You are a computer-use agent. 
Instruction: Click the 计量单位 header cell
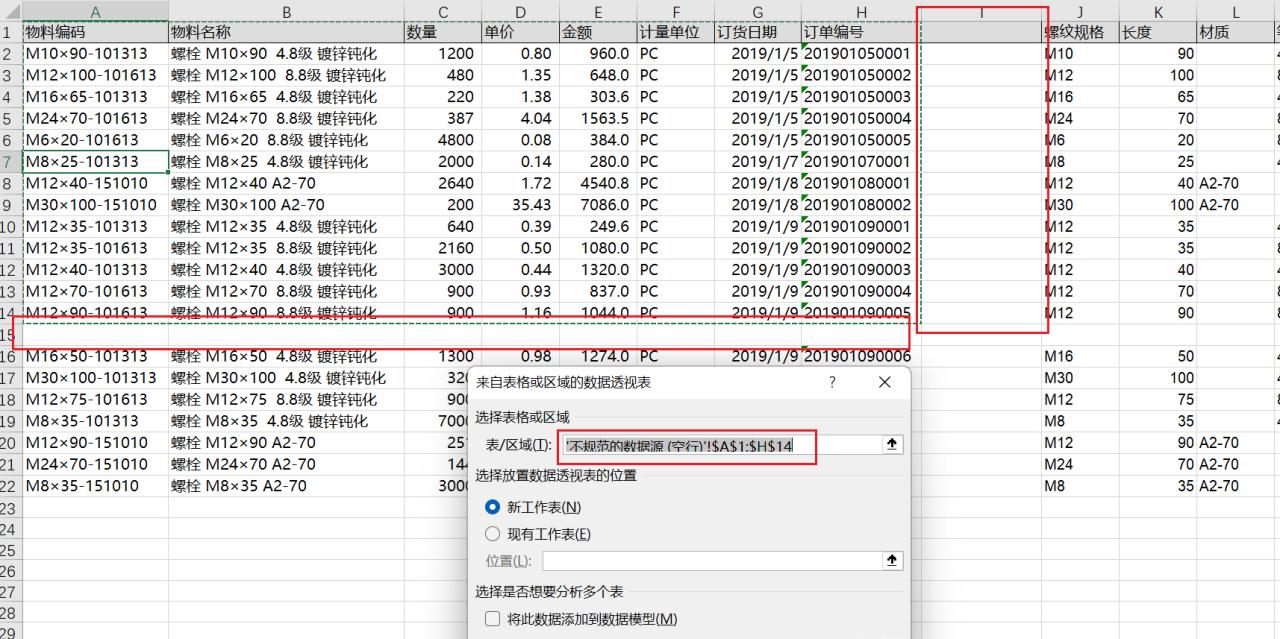pos(675,32)
